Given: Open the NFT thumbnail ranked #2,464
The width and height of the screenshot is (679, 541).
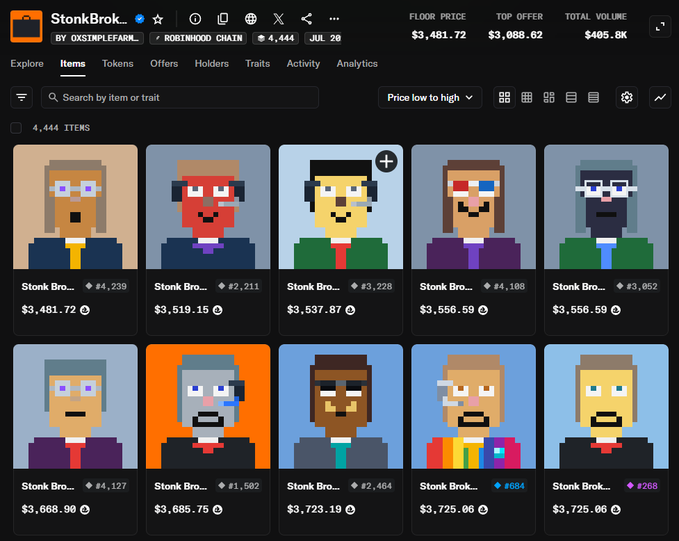Looking at the screenshot, I should click(341, 407).
